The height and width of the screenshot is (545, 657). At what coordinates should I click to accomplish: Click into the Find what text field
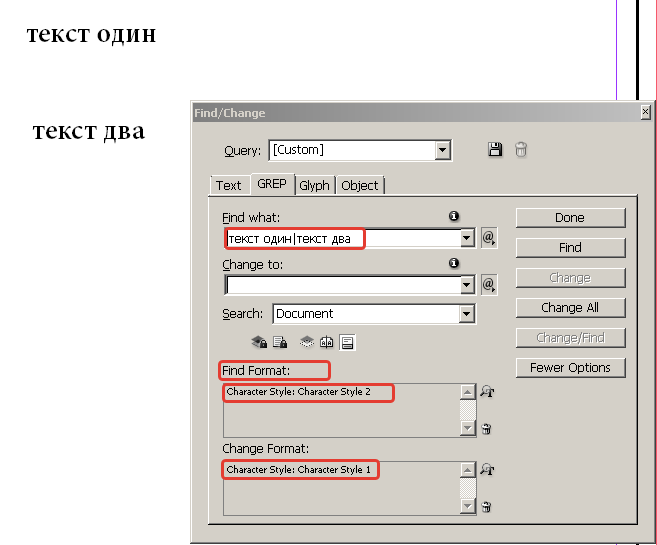coord(343,238)
